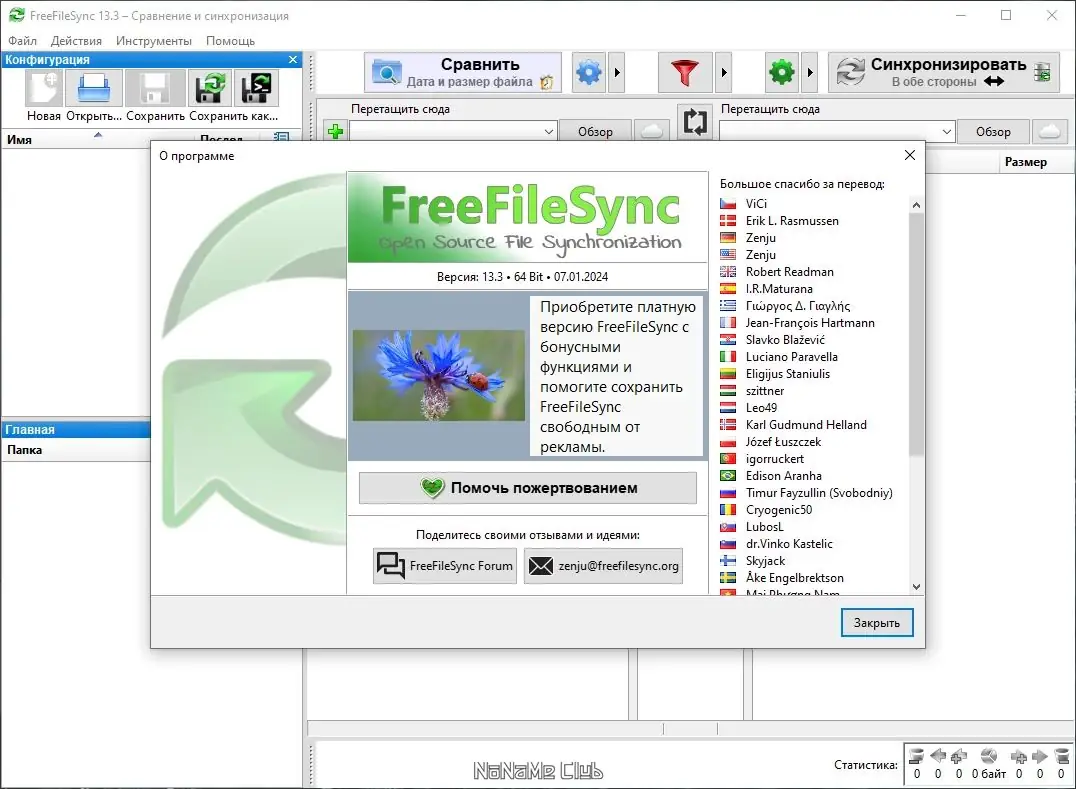Click the Сравнить compare button
The image size is (1076, 789).
click(x=463, y=72)
